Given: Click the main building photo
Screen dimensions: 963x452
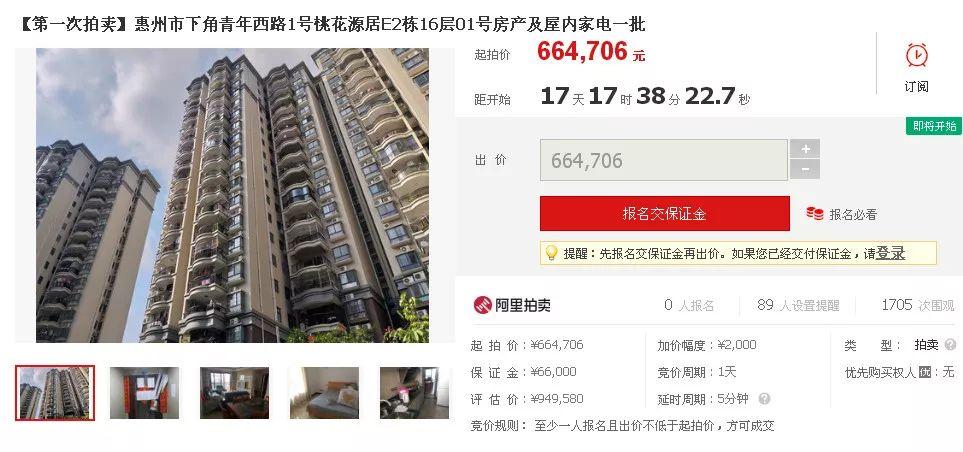Looking at the screenshot, I should pos(232,195).
